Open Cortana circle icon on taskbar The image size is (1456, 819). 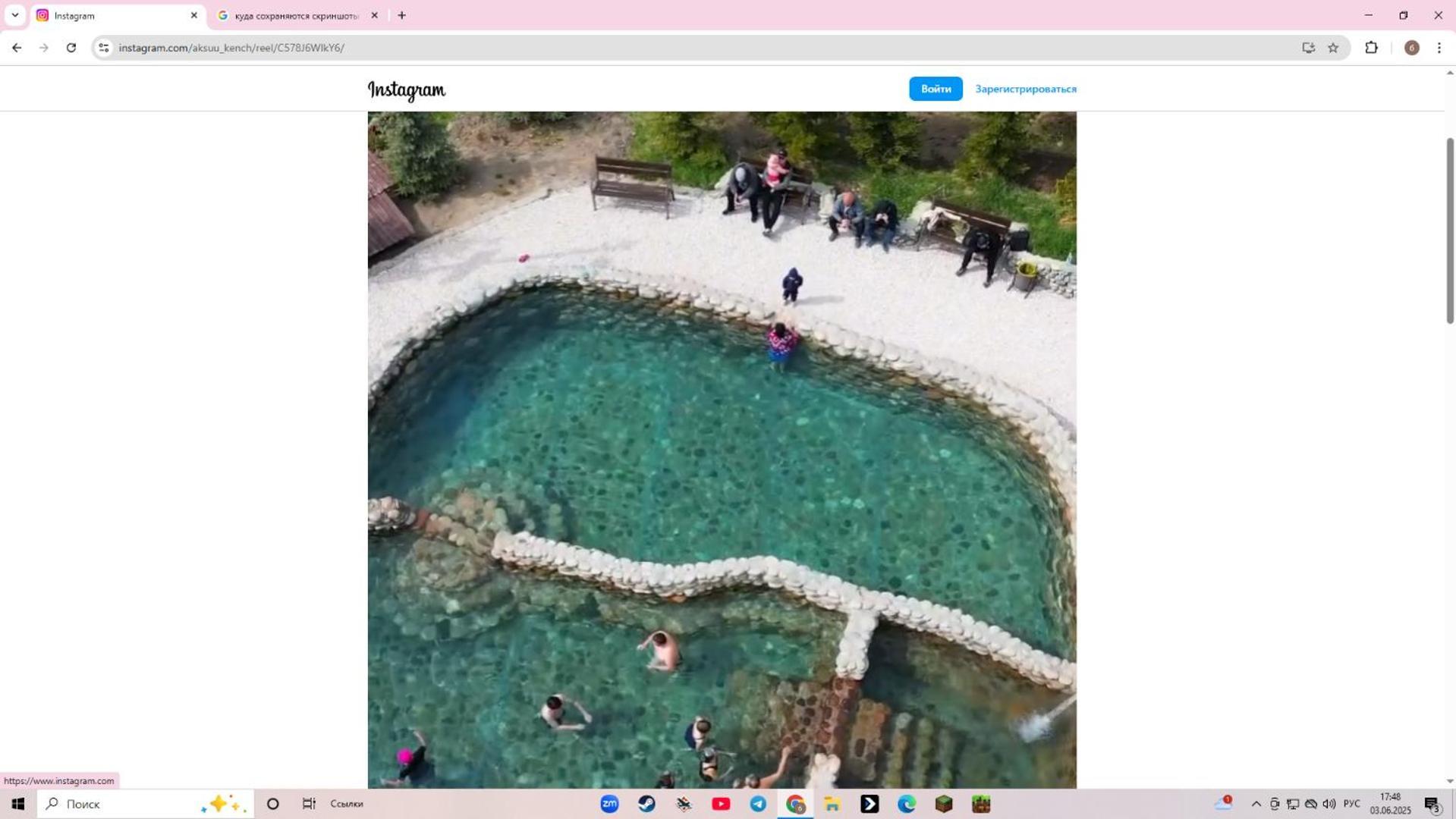pyautogui.click(x=273, y=804)
